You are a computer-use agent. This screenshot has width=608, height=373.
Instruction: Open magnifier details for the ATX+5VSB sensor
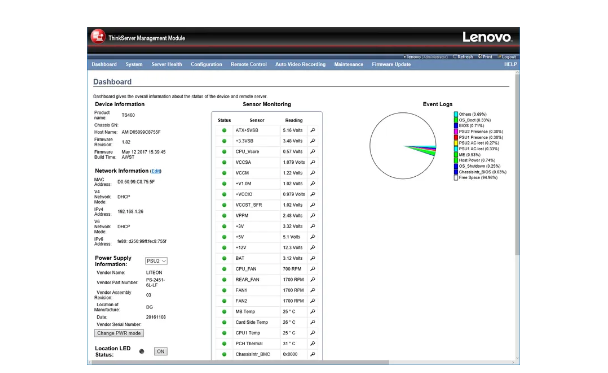(x=313, y=130)
